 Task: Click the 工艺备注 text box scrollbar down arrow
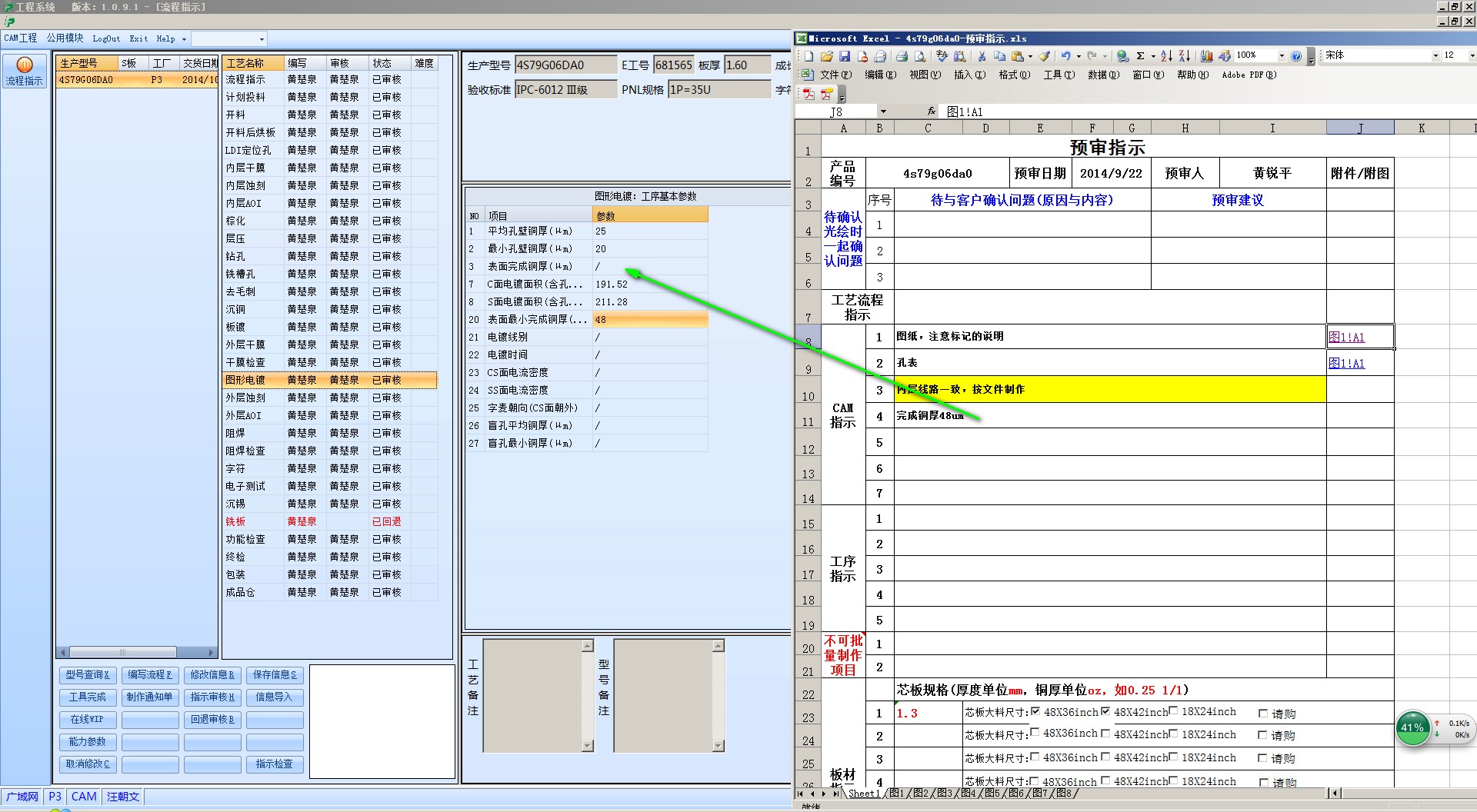point(588,745)
